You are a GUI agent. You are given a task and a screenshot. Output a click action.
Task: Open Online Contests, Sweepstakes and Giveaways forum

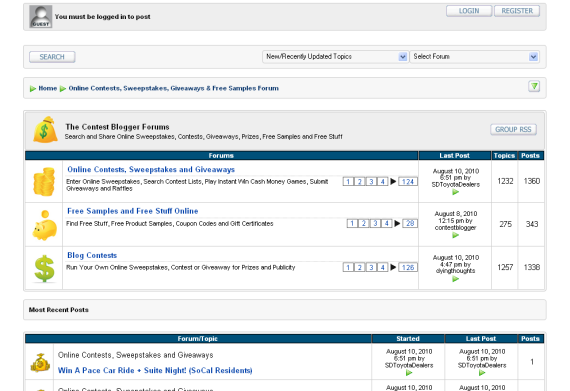coord(151,169)
